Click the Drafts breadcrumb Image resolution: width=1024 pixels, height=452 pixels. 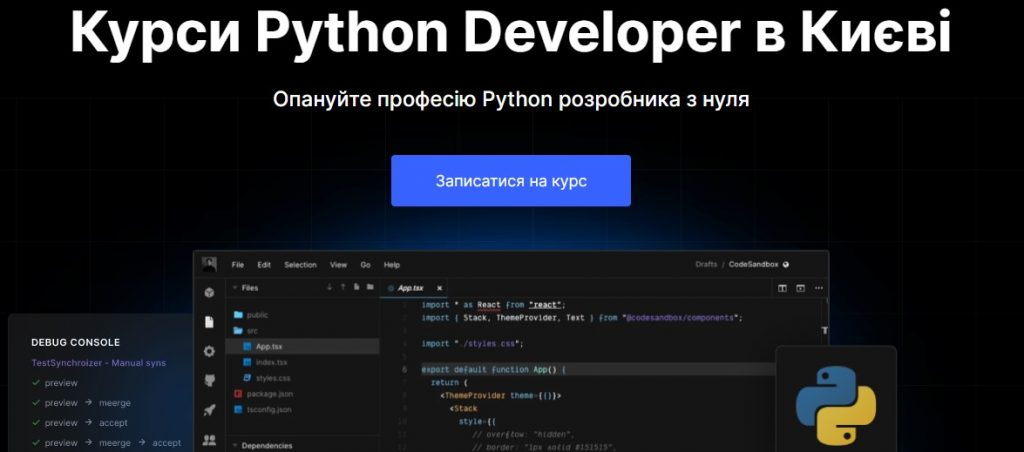tap(706, 265)
